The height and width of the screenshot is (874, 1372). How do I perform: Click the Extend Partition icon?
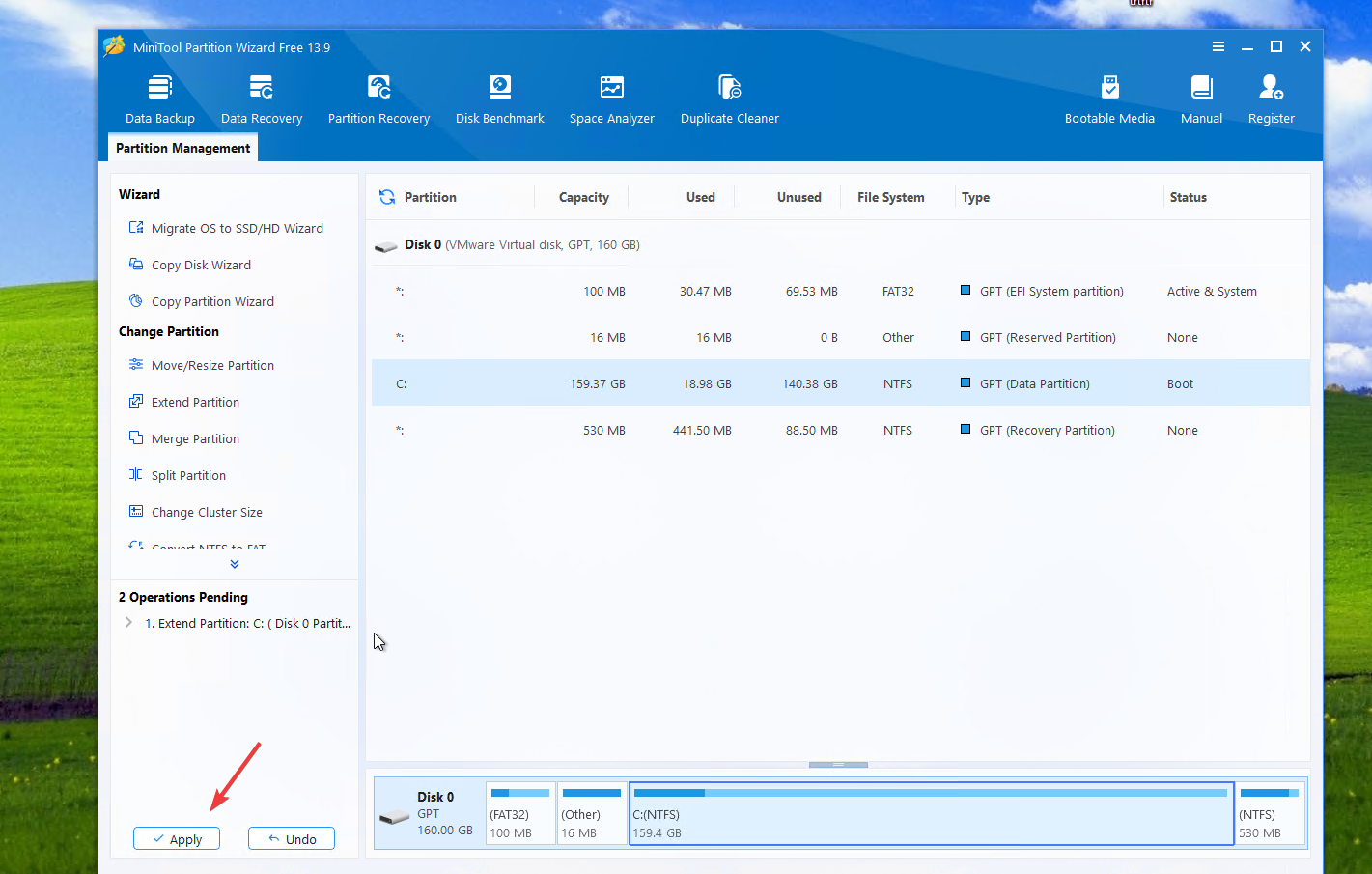click(x=136, y=402)
